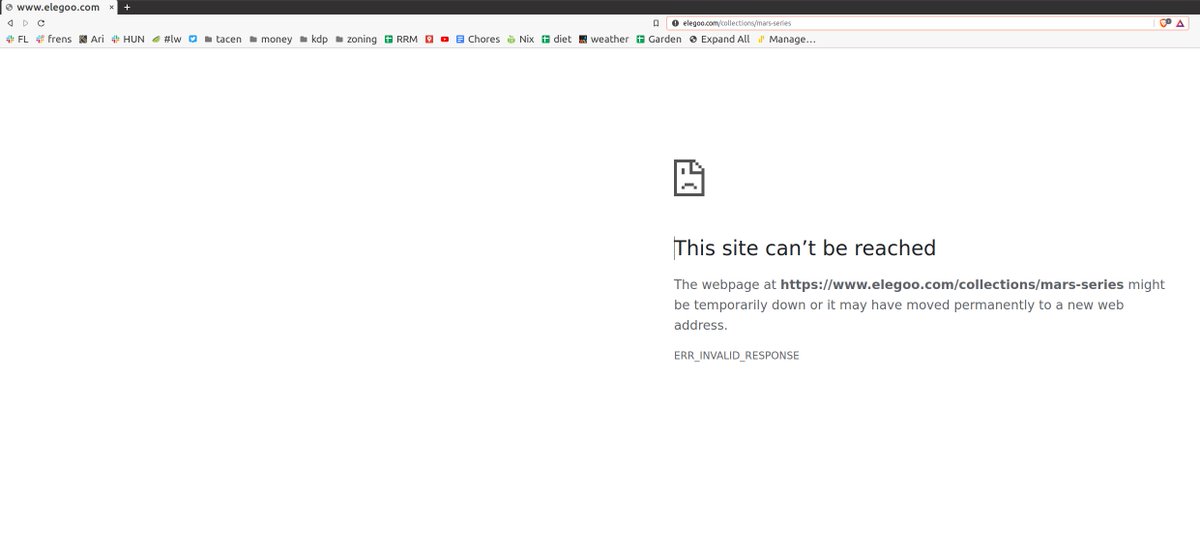This screenshot has width=1200, height=553.
Task: Open the #lw bookmark
Action: pos(166,39)
